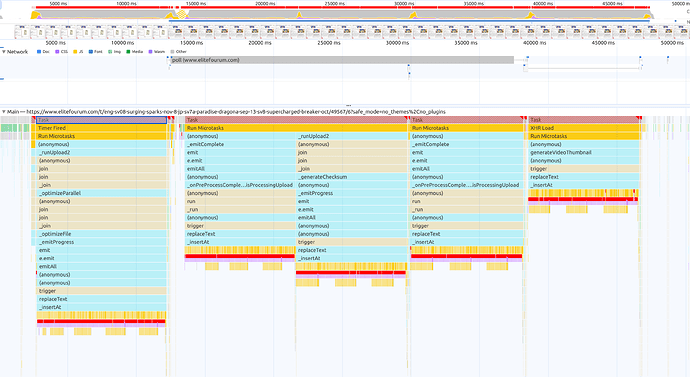
Task: Select the _optimizeParallel function frame
Action: click(102, 193)
